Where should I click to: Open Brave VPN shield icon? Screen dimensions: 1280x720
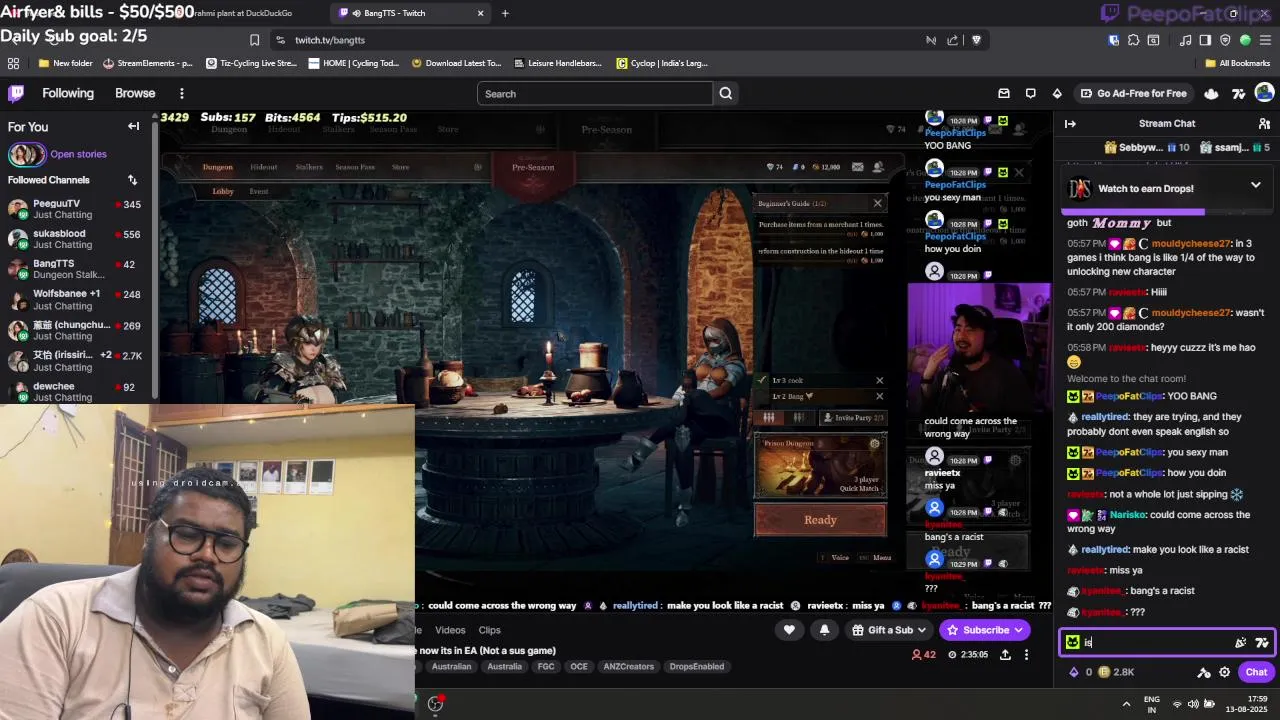pyautogui.click(x=1225, y=40)
